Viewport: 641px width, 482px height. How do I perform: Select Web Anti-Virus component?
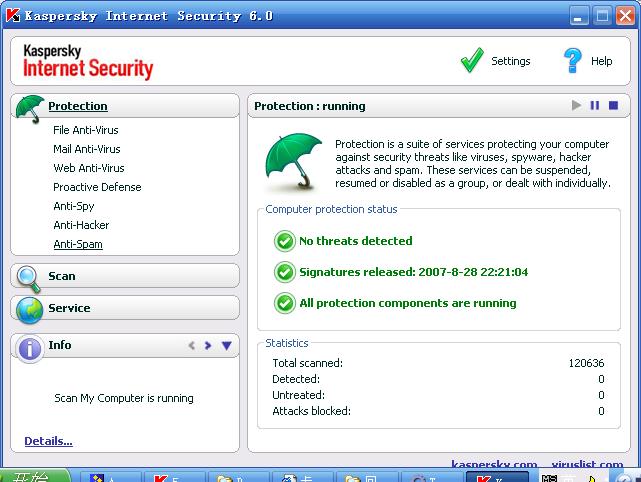(x=89, y=168)
